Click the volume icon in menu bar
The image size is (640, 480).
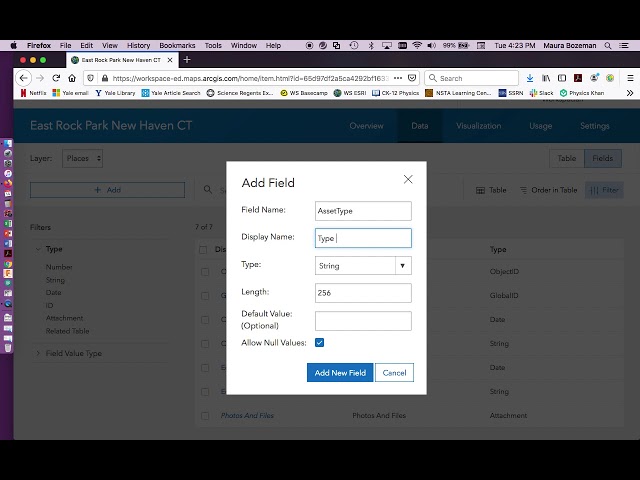coord(431,45)
